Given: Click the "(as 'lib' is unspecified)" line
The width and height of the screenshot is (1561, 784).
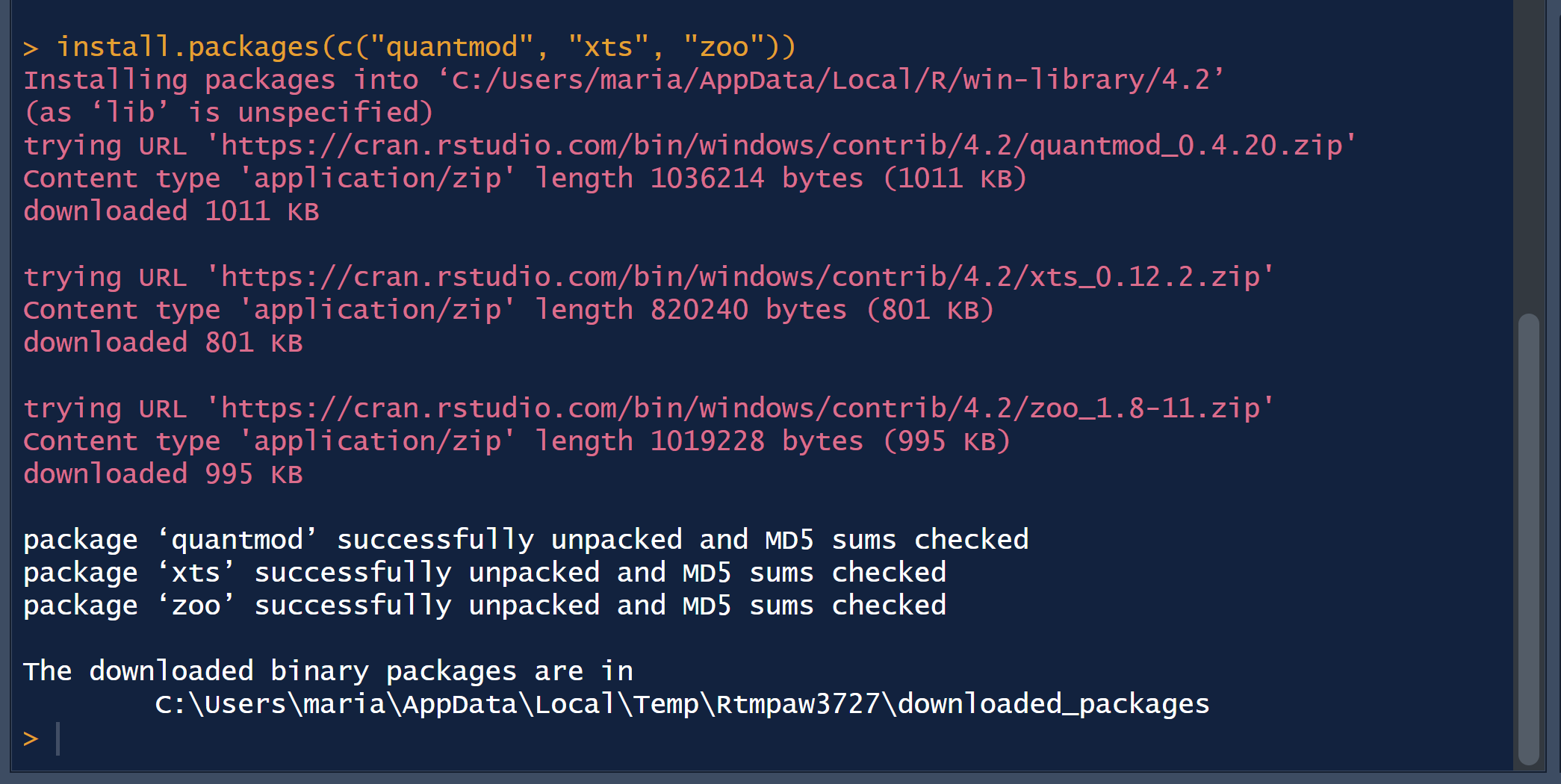Looking at the screenshot, I should coord(229,112).
